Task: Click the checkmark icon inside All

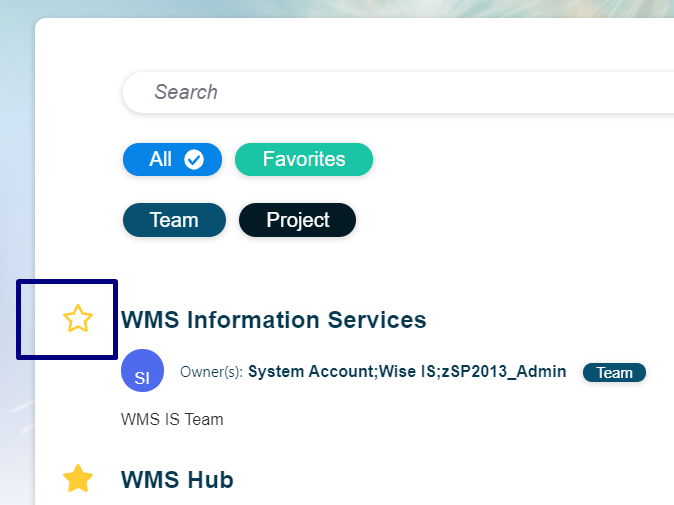Action: (194, 159)
